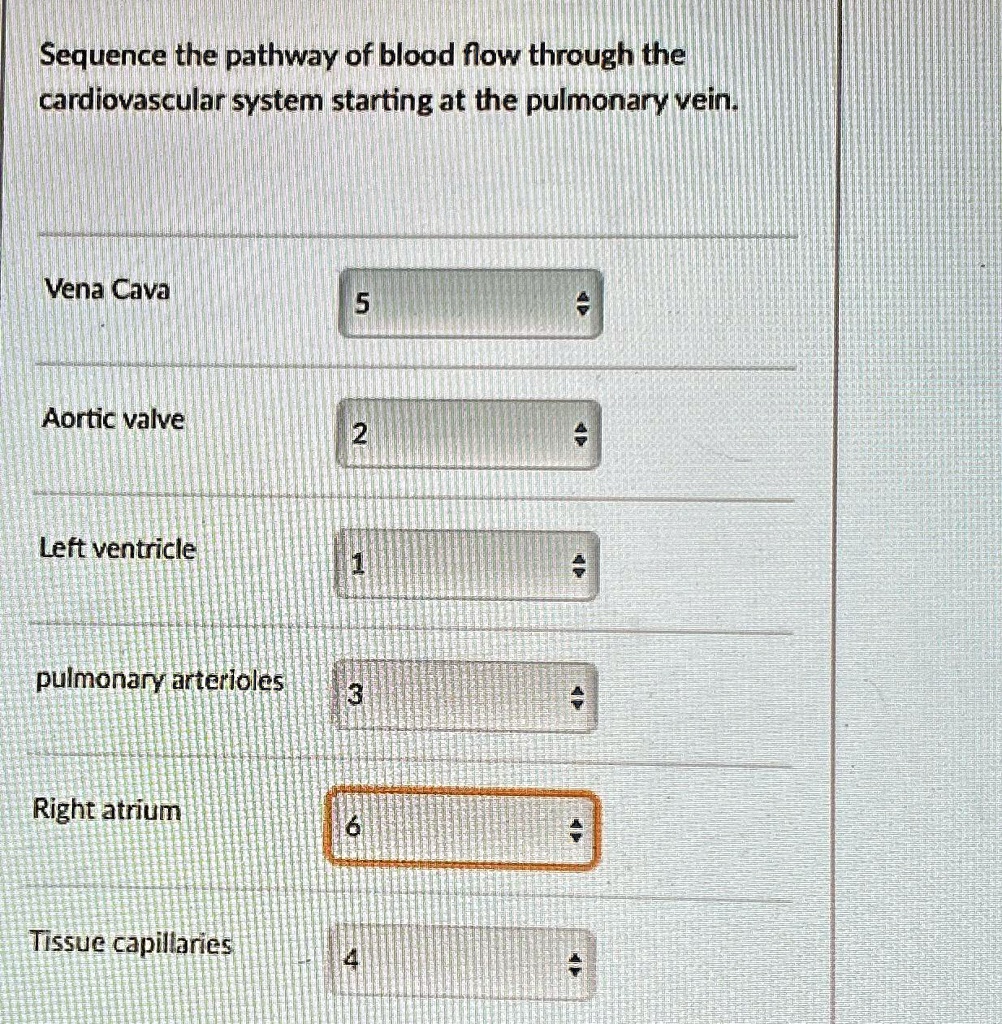Screen dimensions: 1002x1024
Task: Click the Right atrium label
Action: [x=104, y=811]
